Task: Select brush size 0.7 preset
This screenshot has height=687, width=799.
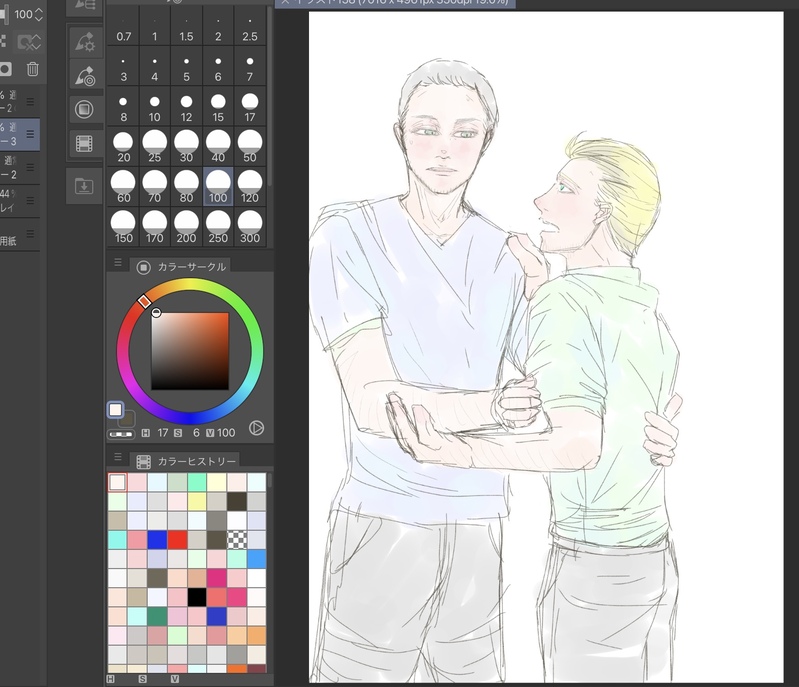Action: tap(123, 28)
